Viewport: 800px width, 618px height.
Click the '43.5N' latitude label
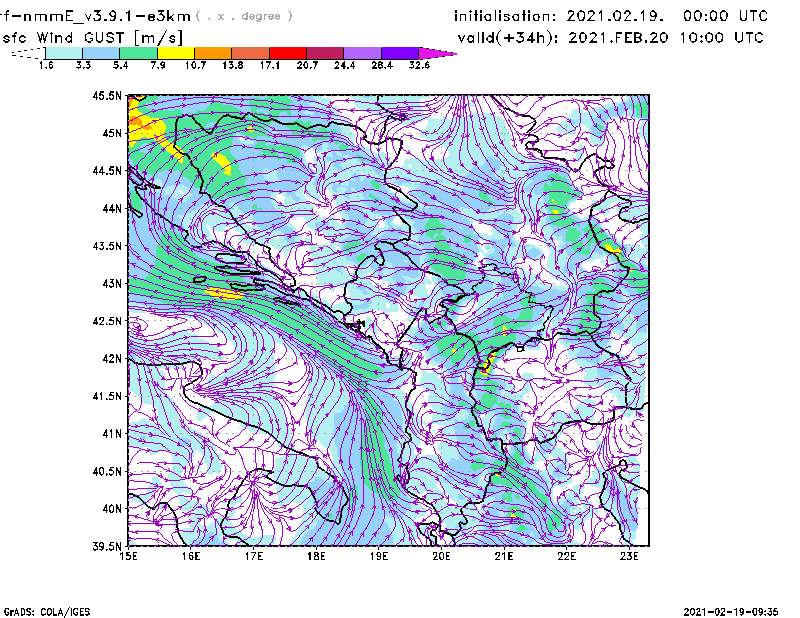point(107,246)
